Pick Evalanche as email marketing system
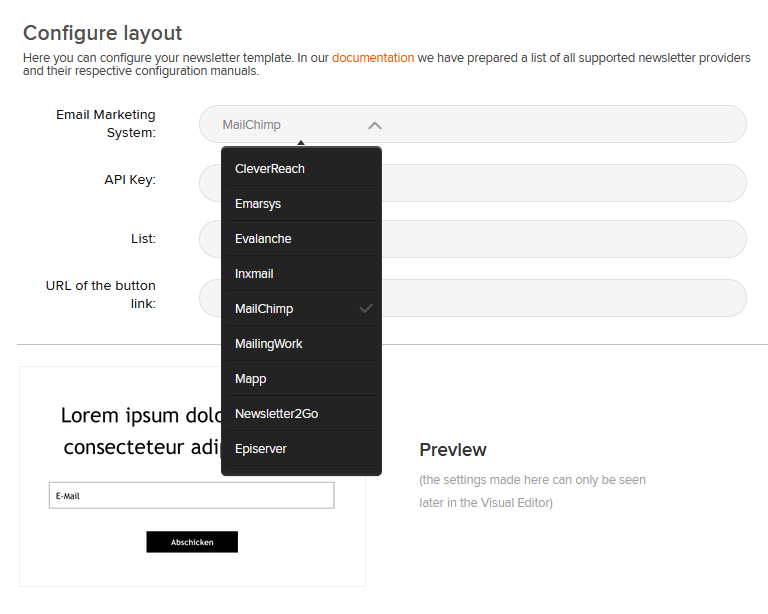Image resolution: width=768 pixels, height=614 pixels. tap(301, 239)
